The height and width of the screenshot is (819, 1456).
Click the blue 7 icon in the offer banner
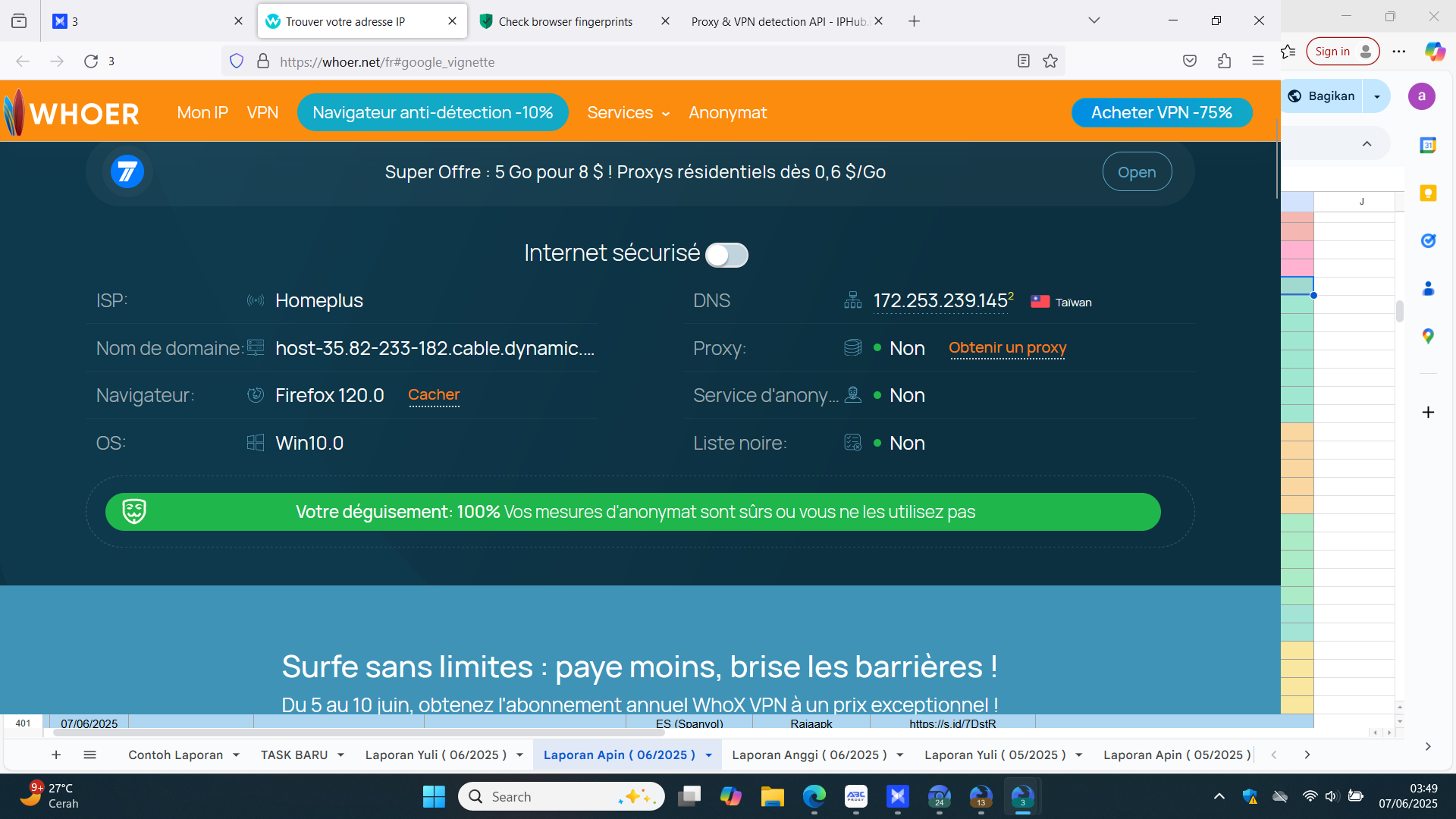coord(127,172)
